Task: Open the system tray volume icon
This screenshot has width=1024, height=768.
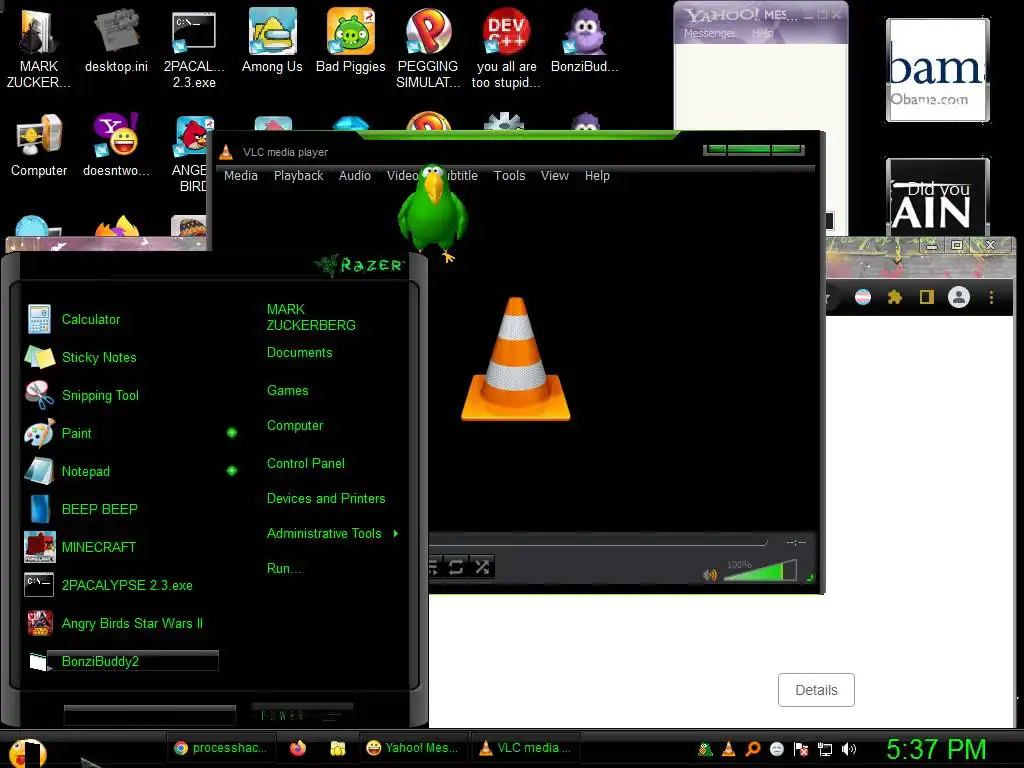Action: click(848, 749)
